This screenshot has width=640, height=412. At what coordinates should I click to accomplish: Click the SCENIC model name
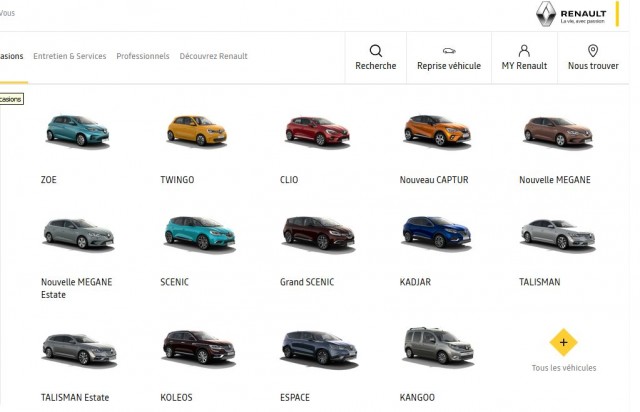(x=174, y=282)
